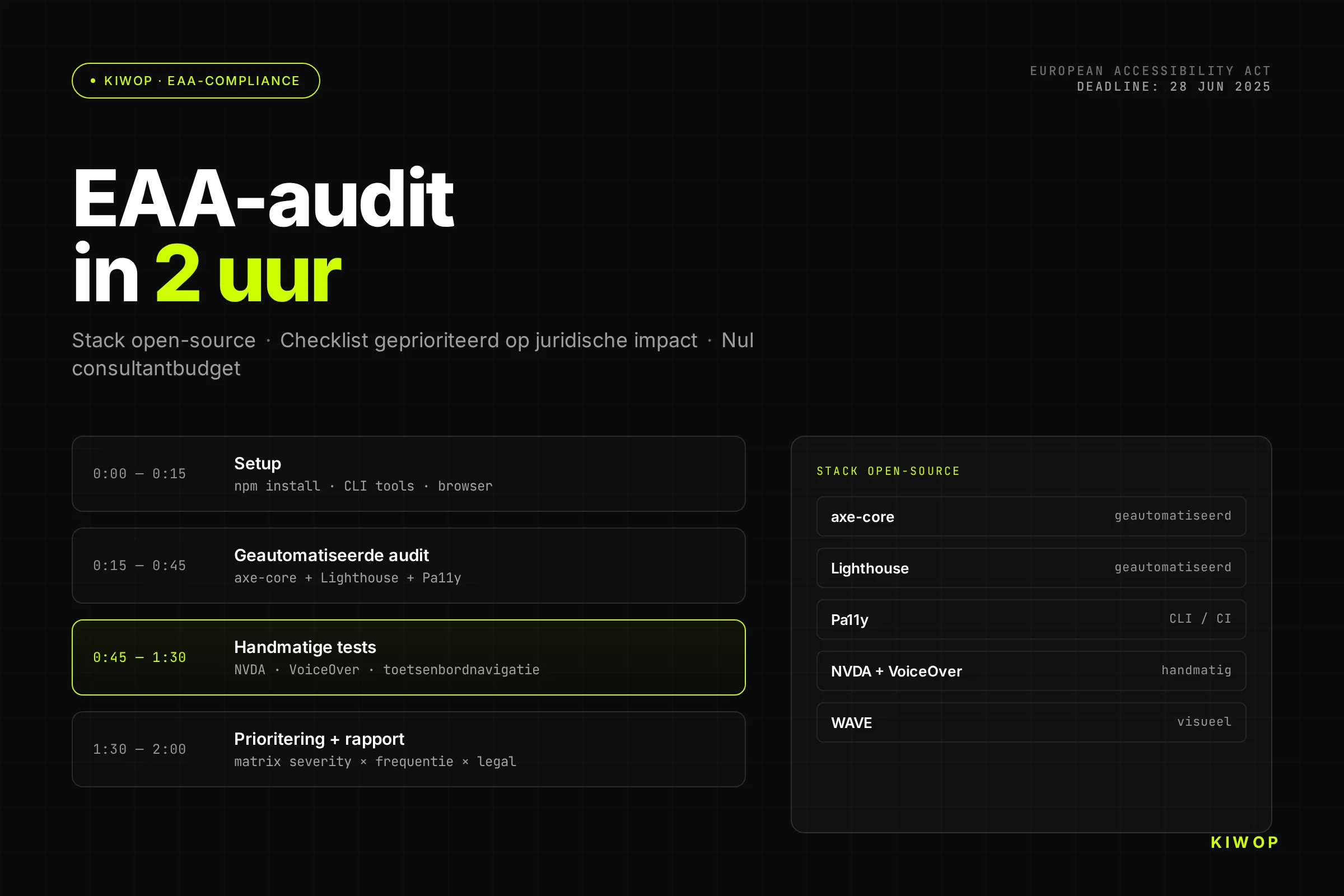Click the 'DEADLINE: 28 JUN 2025' text
This screenshot has height=896, width=1344.
pos(1174,87)
